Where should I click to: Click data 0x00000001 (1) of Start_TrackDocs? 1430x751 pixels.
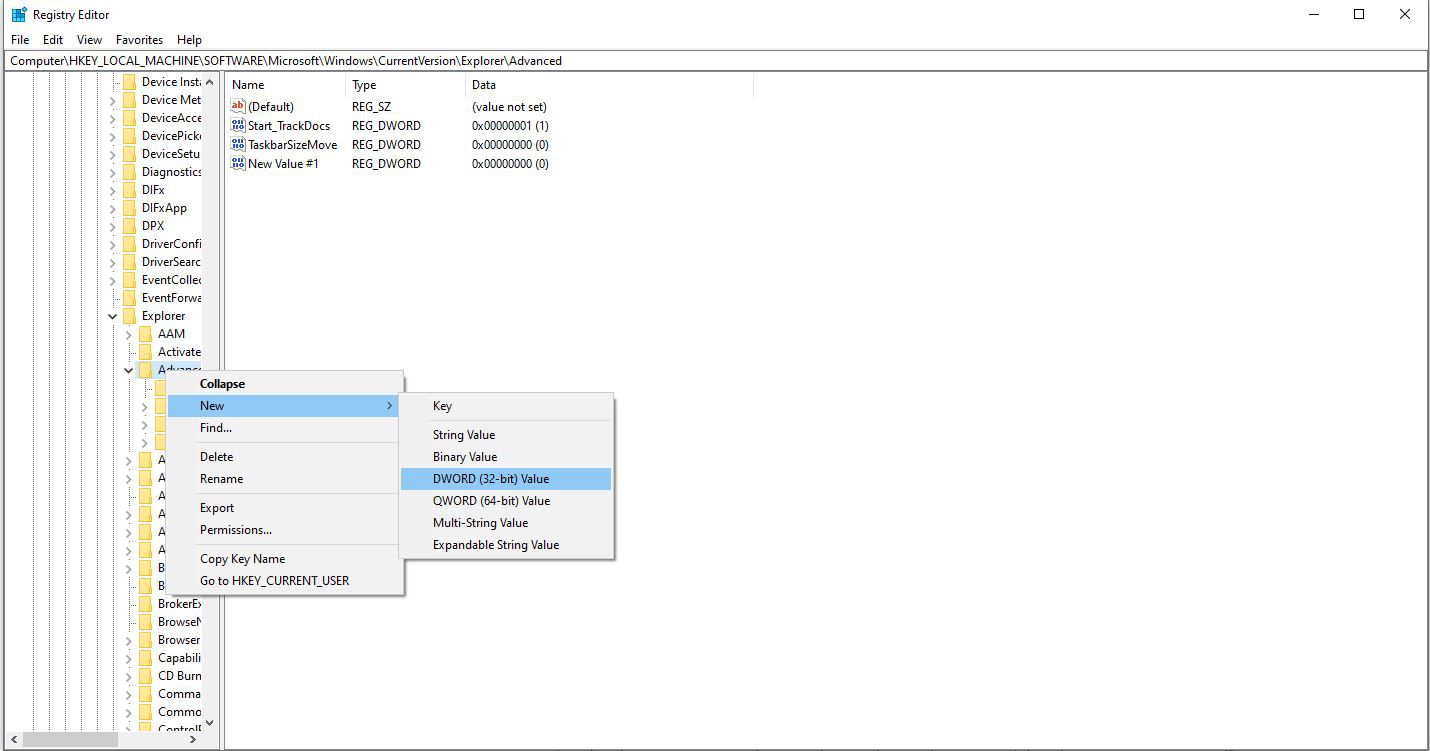(510, 125)
